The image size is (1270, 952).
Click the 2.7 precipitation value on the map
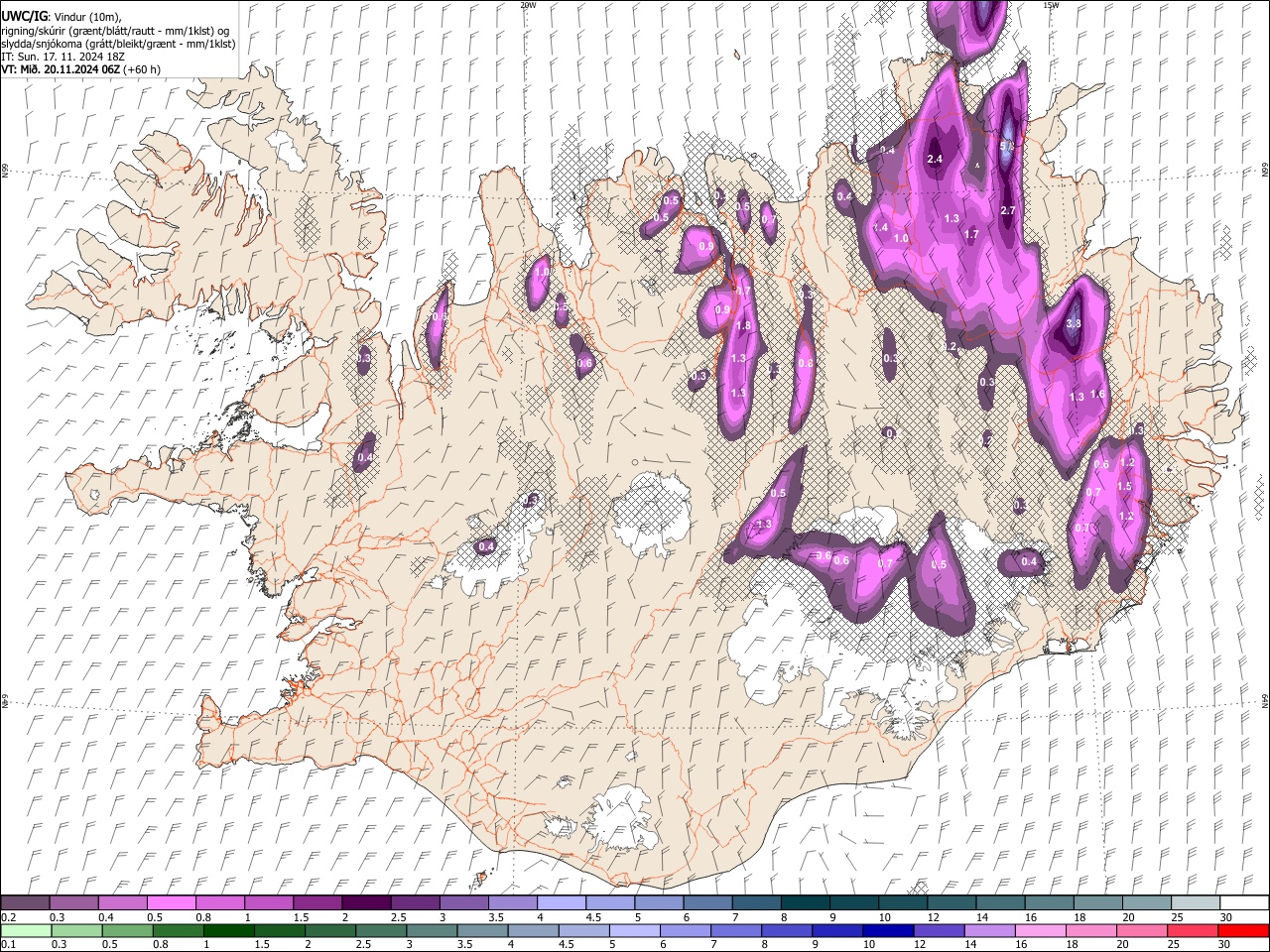coord(1008,210)
